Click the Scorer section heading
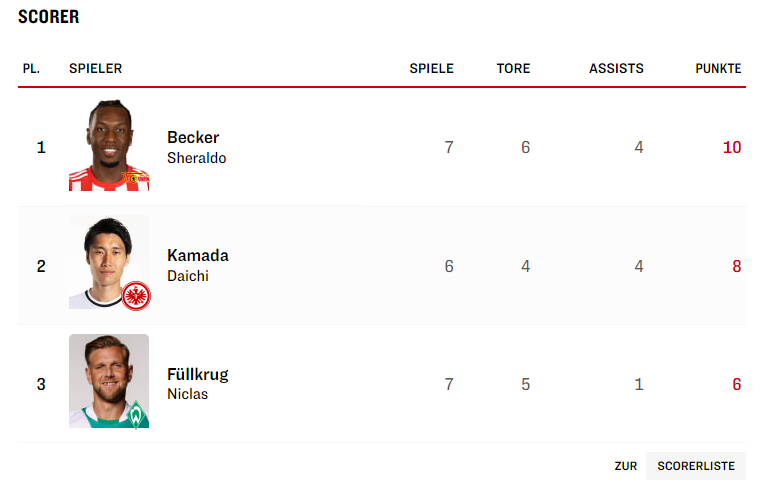The width and height of the screenshot is (763, 487). pos(48,17)
